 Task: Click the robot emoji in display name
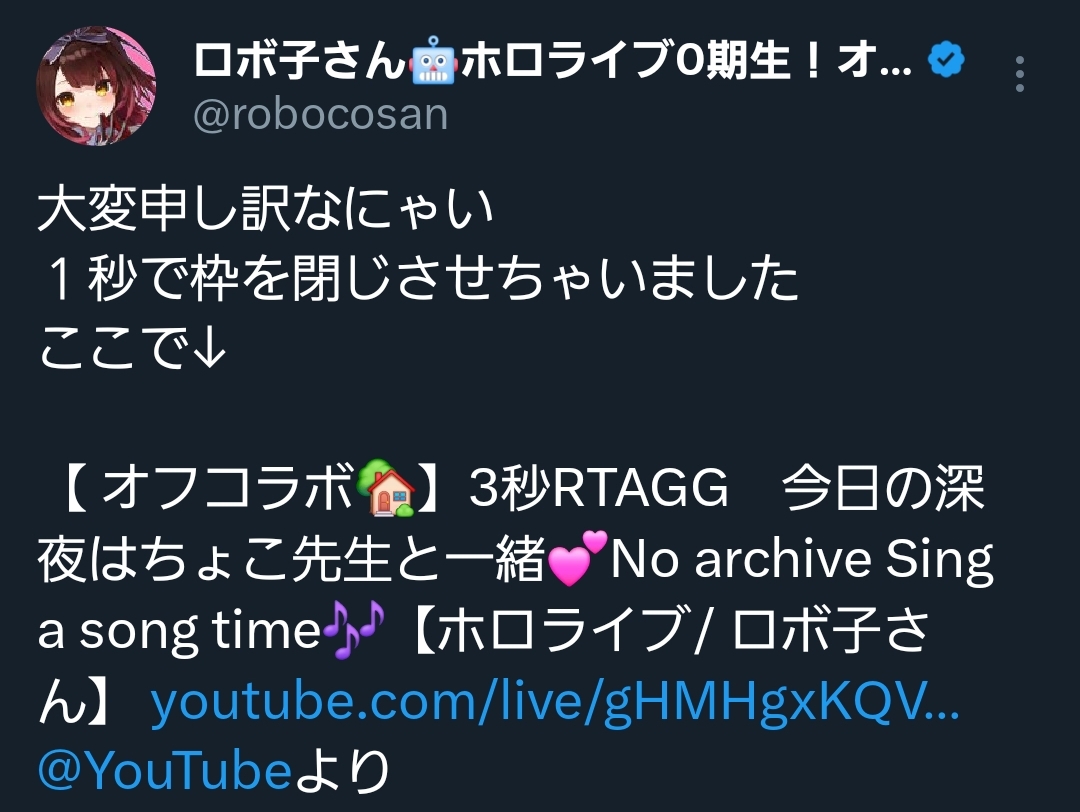(433, 61)
